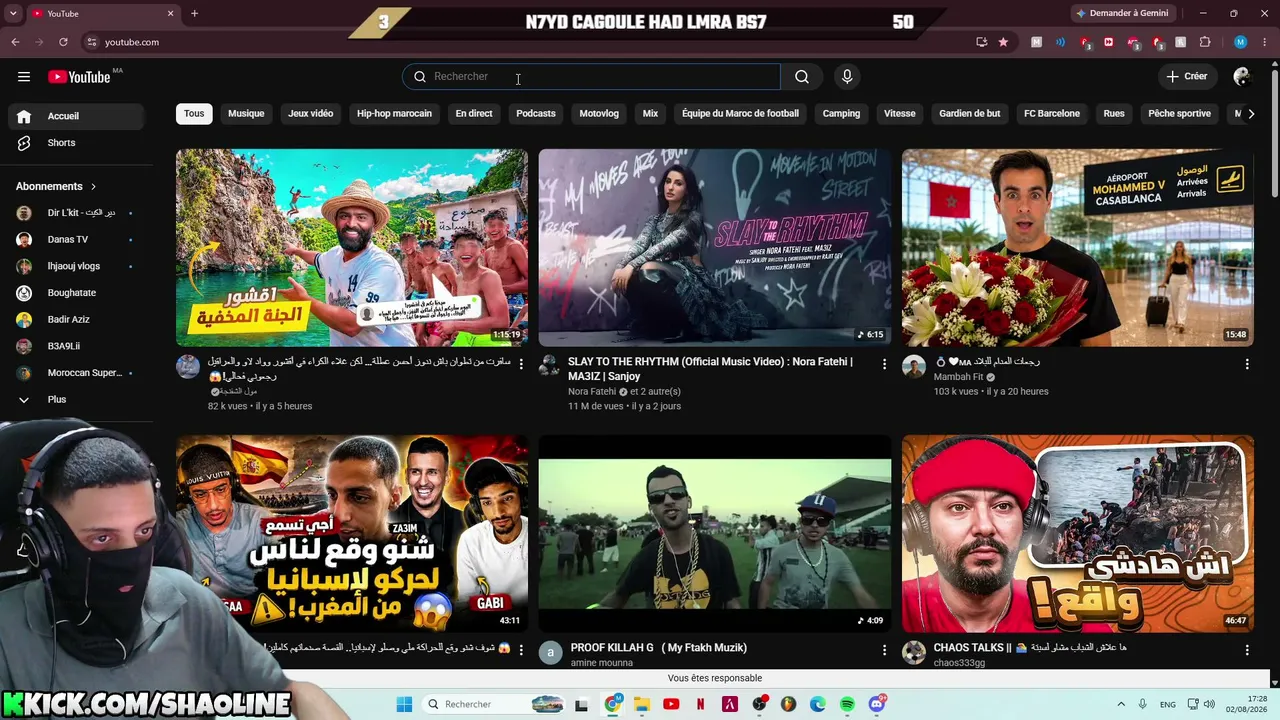Open the Chrome extensions puzzle icon

point(1205,42)
